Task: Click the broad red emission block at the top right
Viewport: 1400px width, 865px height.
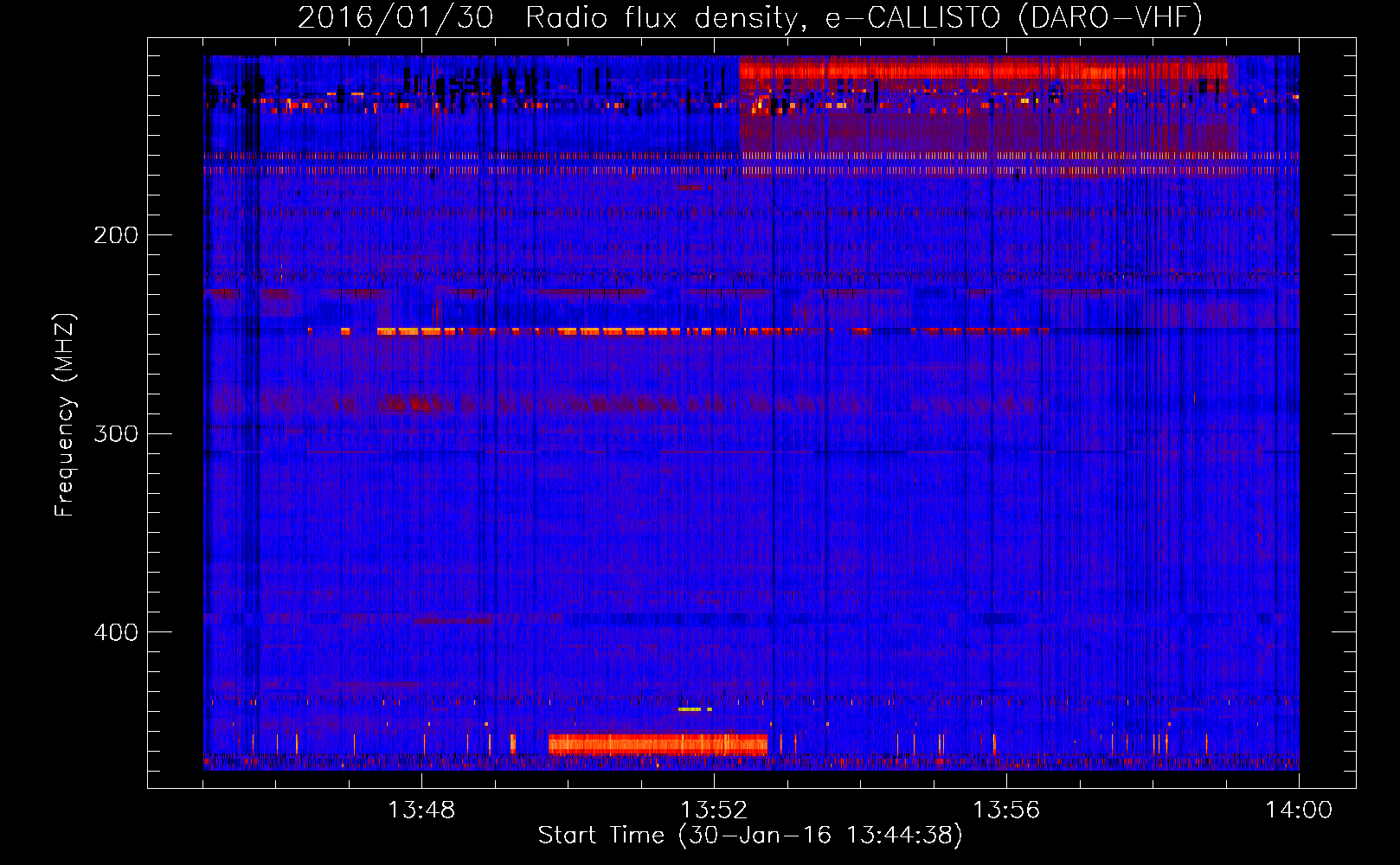Action: (984, 71)
